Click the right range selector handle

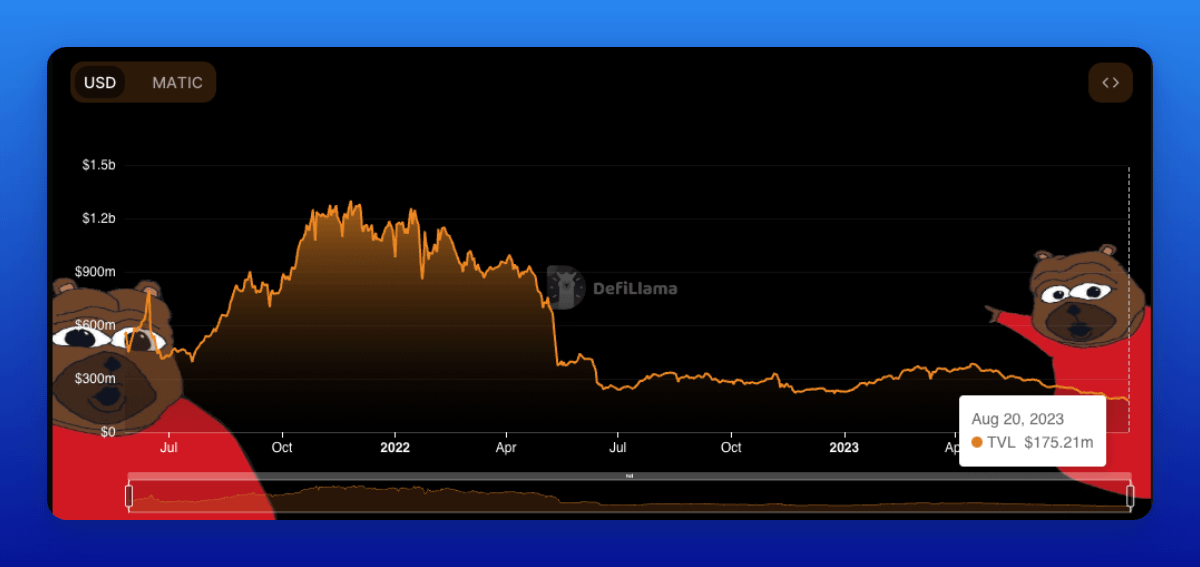click(x=1130, y=495)
